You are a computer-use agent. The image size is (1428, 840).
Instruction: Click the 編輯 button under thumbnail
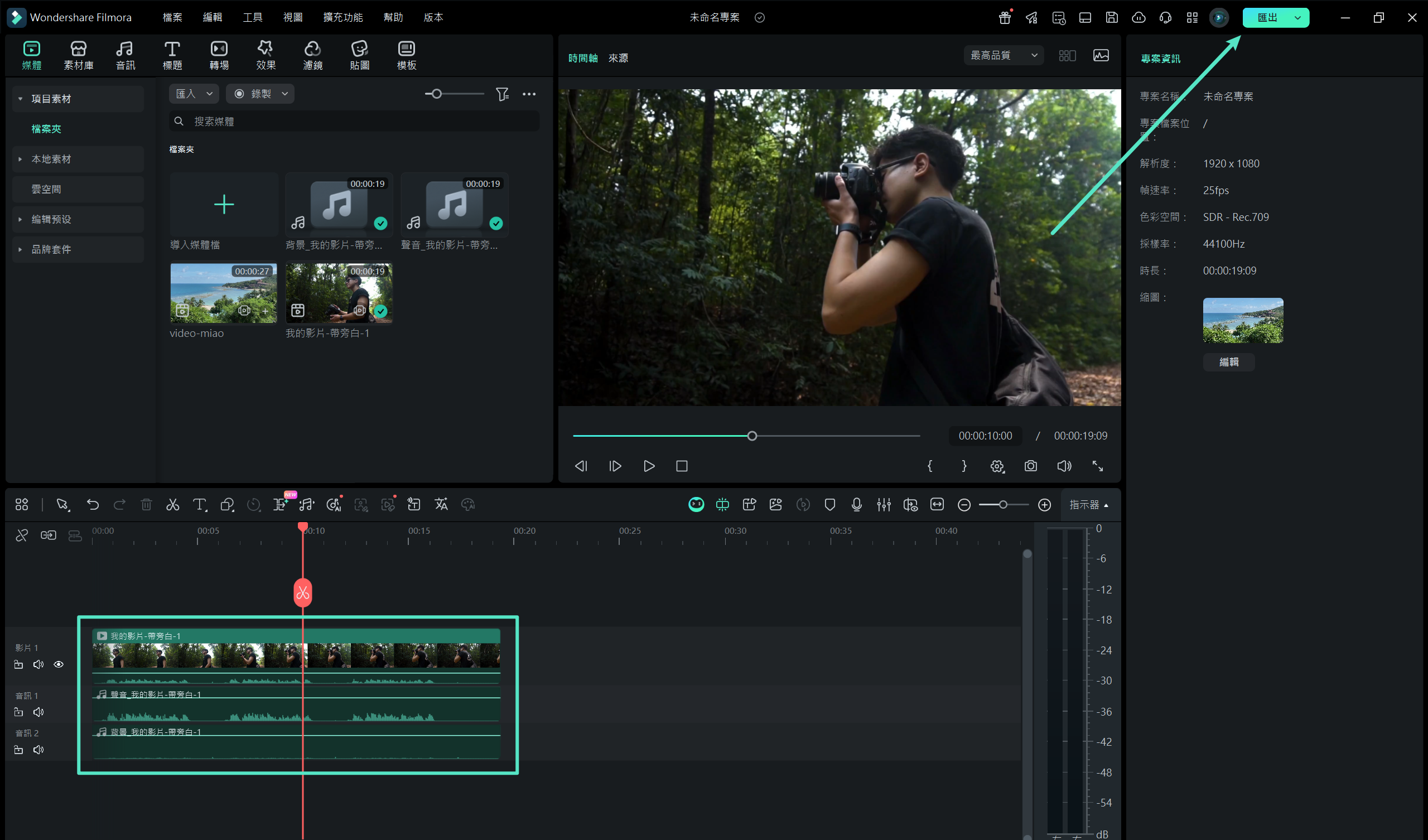coord(1228,361)
